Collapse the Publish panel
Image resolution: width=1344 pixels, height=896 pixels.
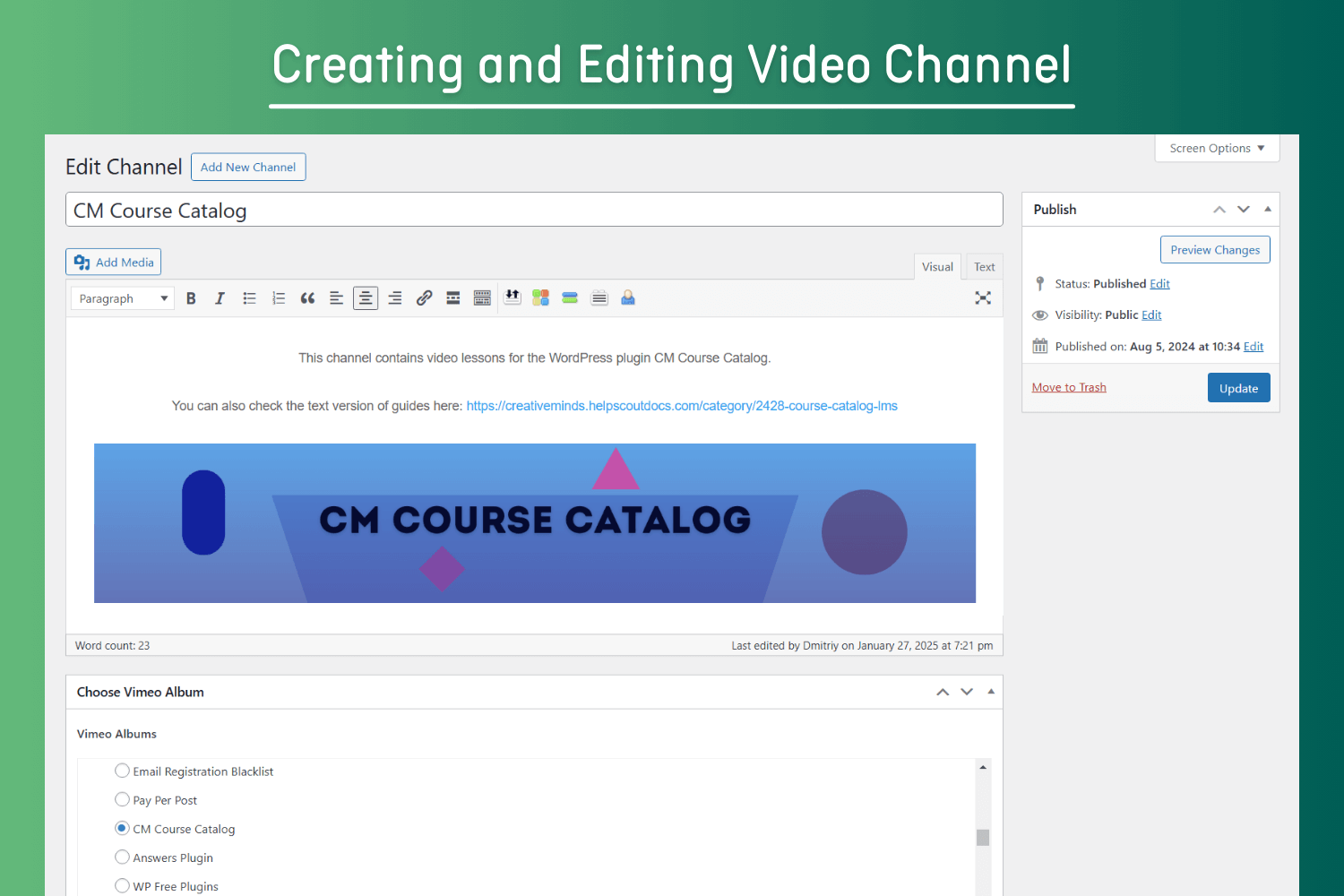click(1268, 210)
